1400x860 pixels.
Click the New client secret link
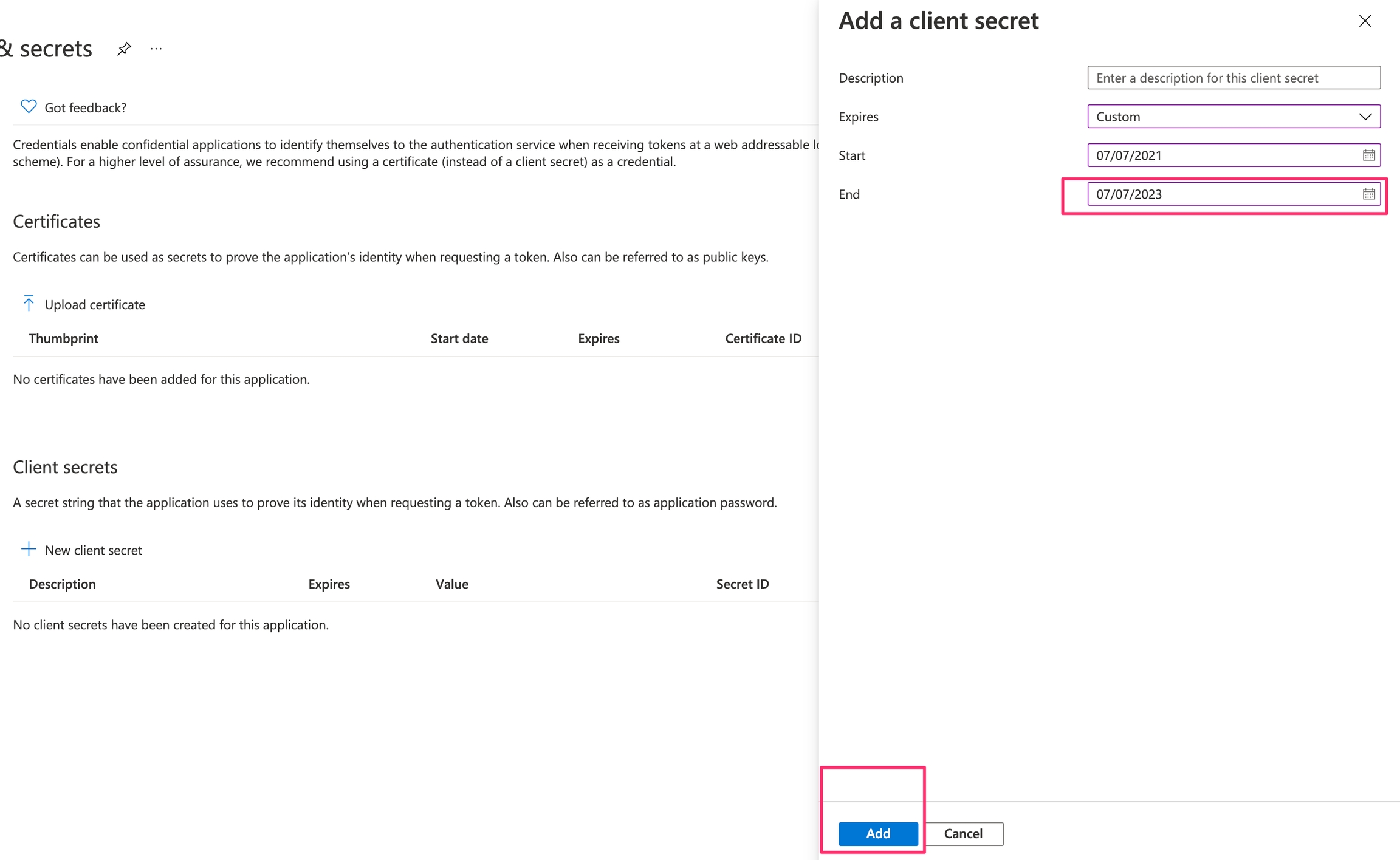94,550
